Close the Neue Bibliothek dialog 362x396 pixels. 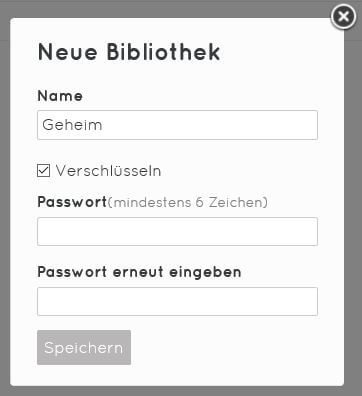pos(343,17)
